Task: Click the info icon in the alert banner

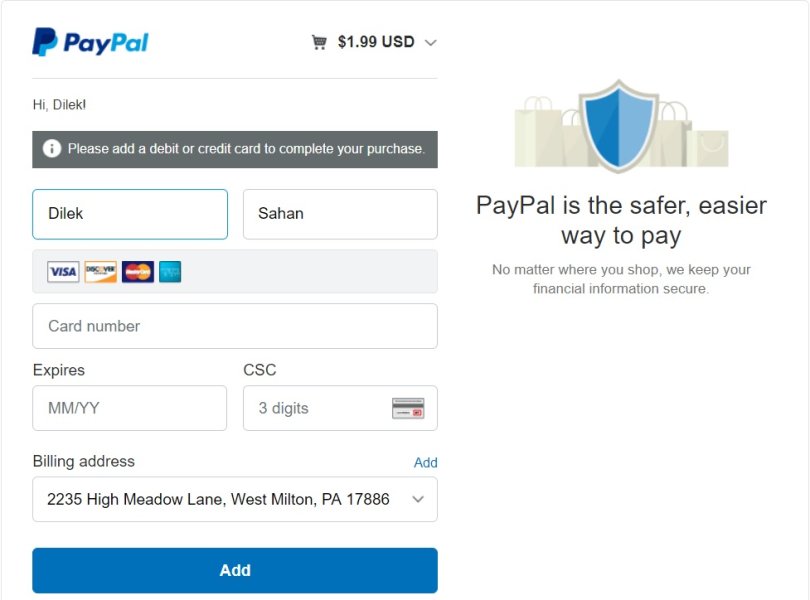Action: point(52,149)
